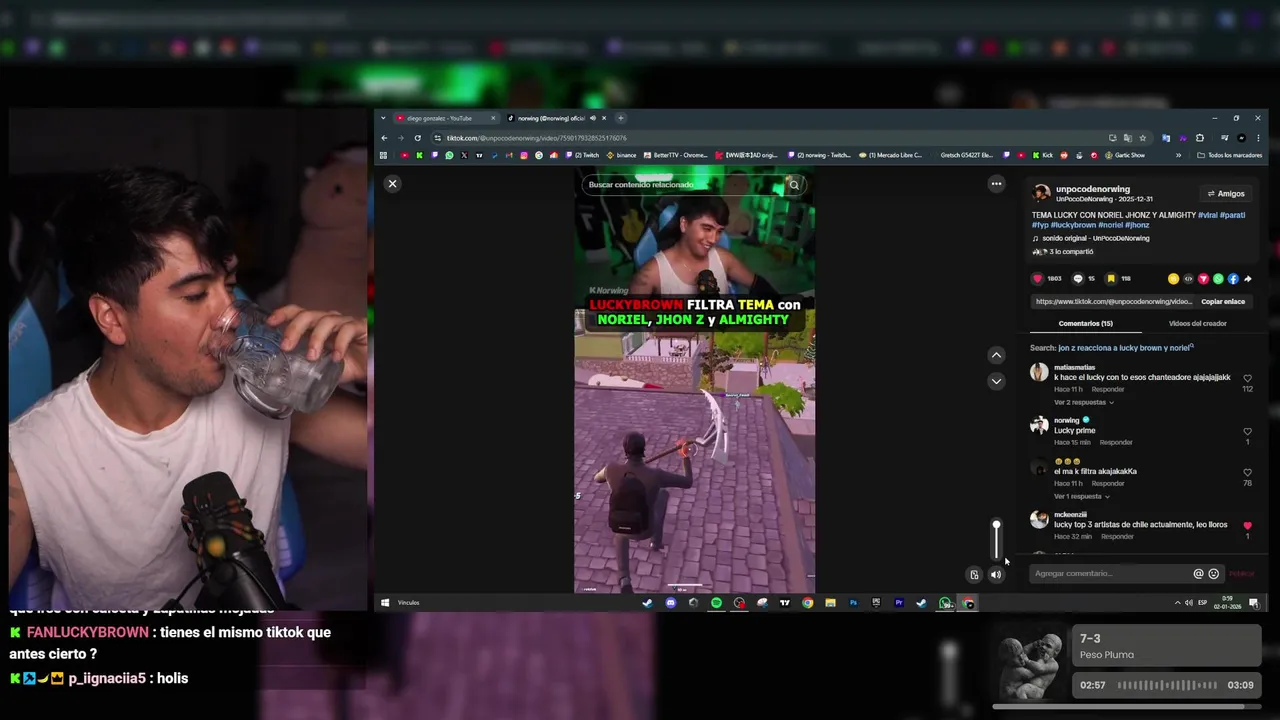Switch to Videos del creador tab

(x=1197, y=324)
